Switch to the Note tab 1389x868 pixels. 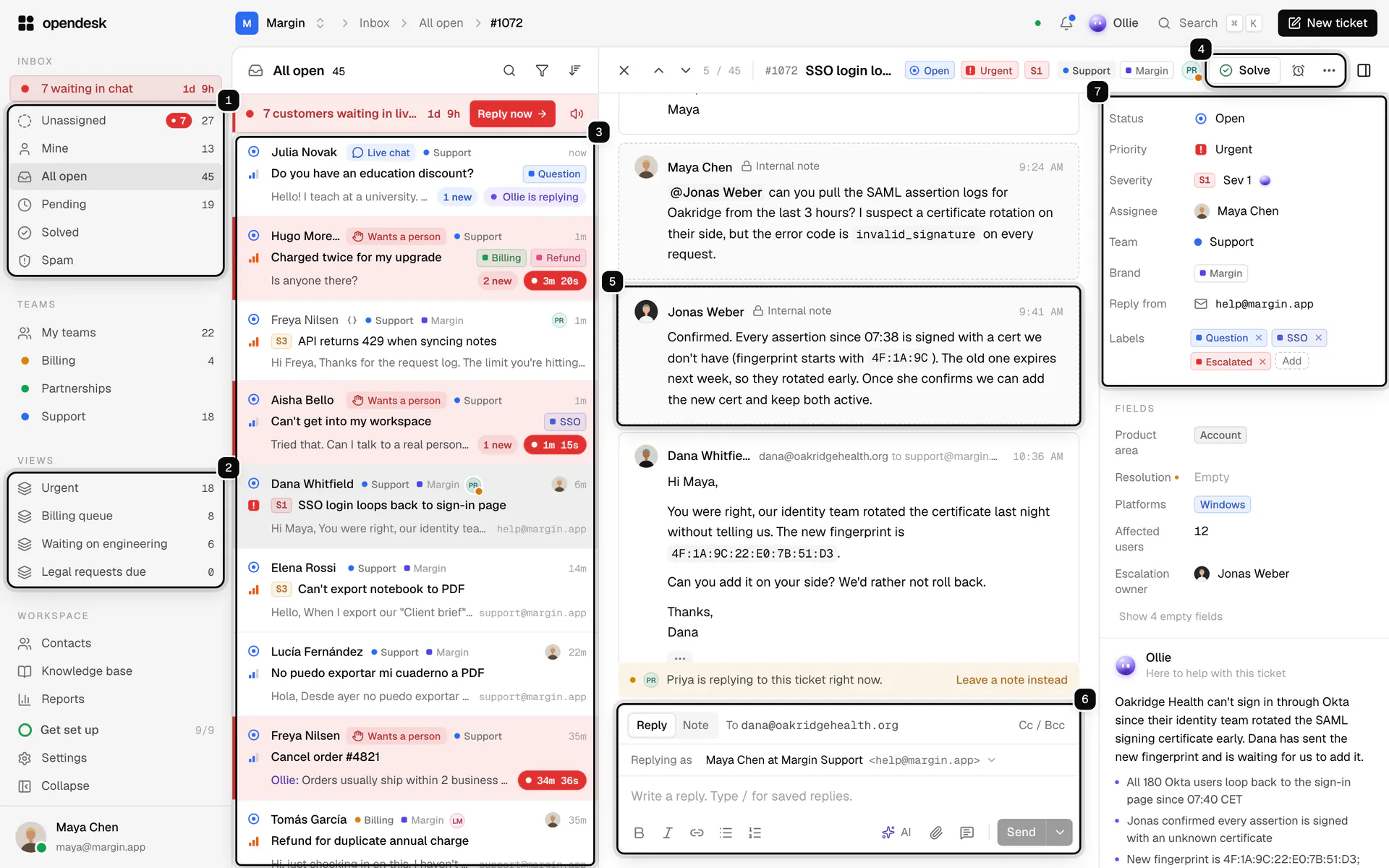tap(695, 725)
